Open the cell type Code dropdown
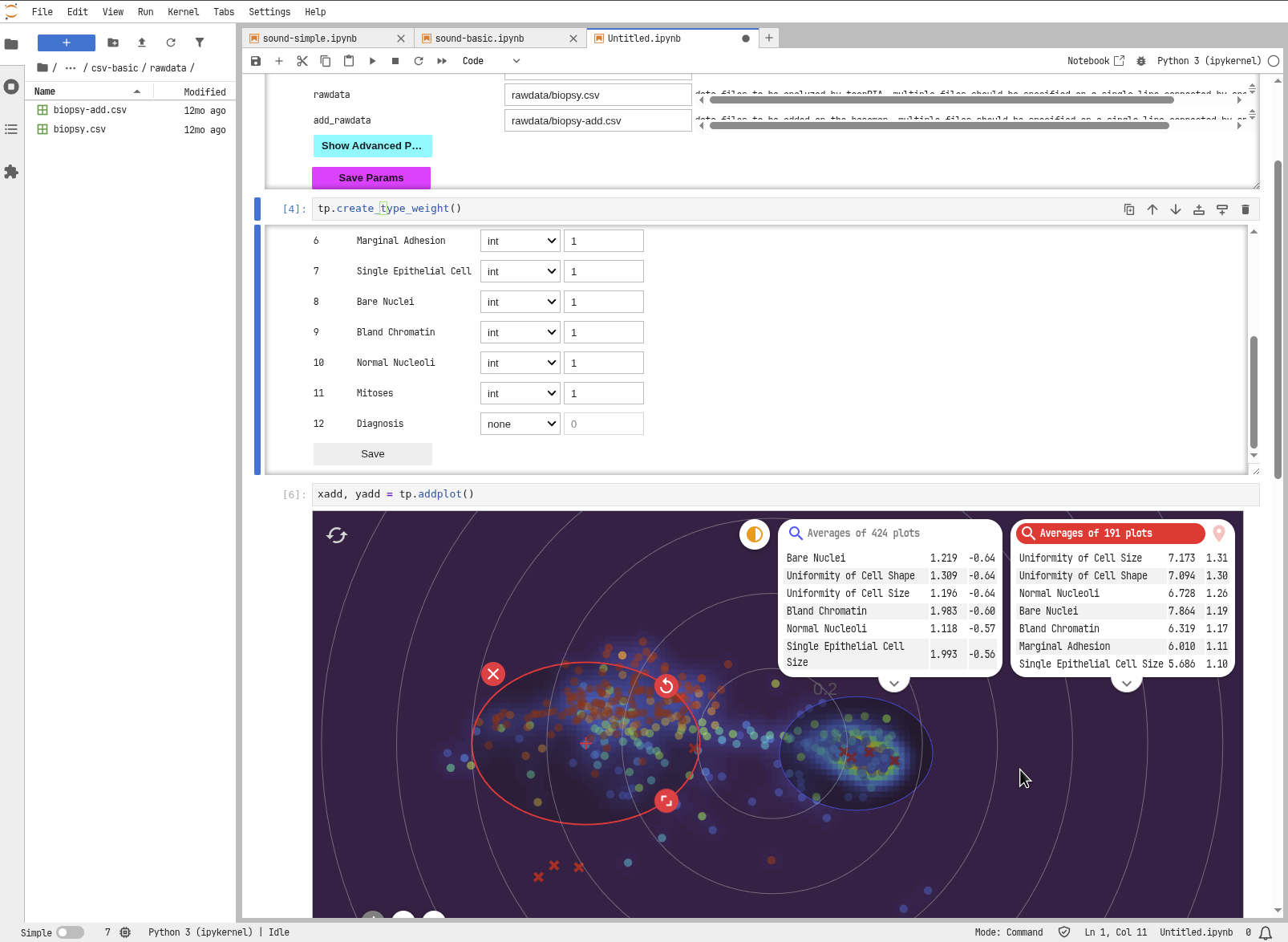The height and width of the screenshot is (942, 1288). 491,61
